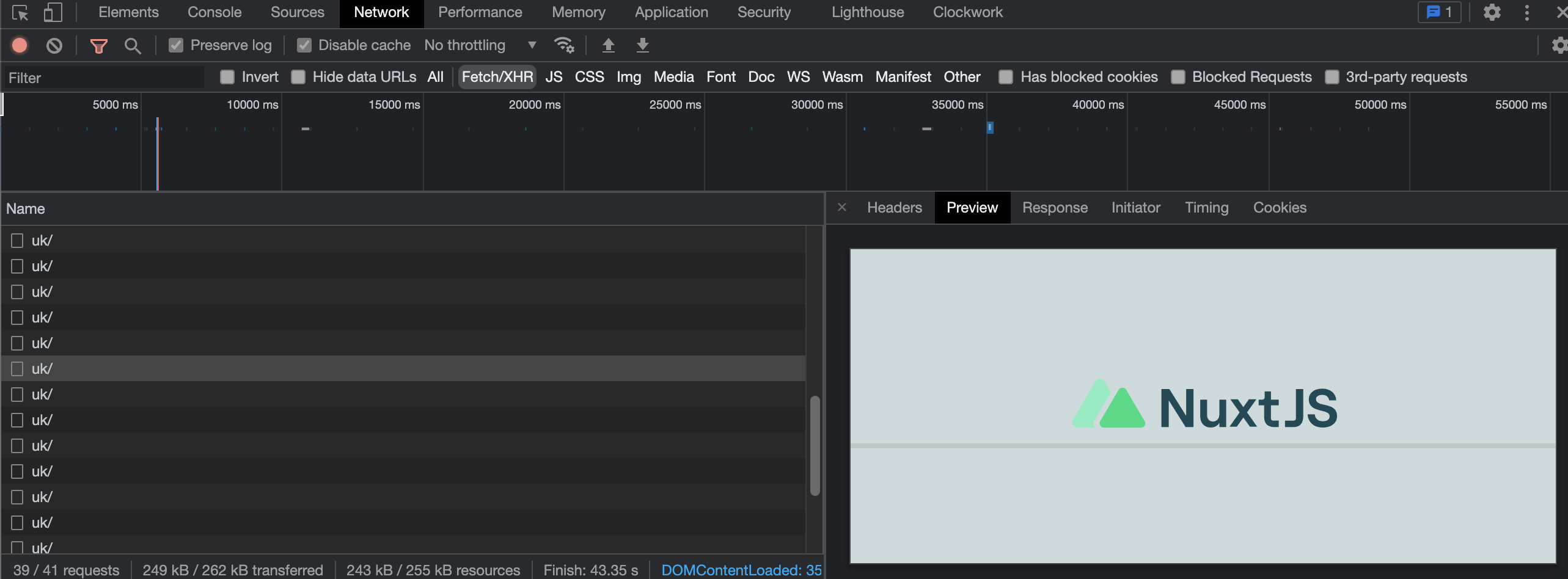Open network settings gear in the toolbar
The image size is (1568, 579).
1559,45
